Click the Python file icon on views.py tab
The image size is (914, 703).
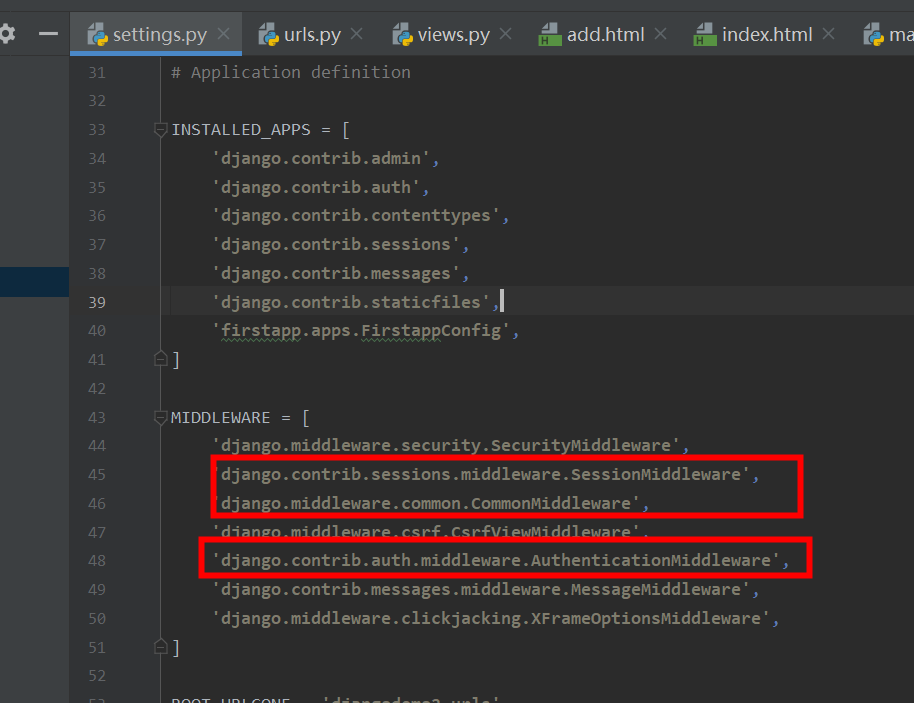pos(403,34)
